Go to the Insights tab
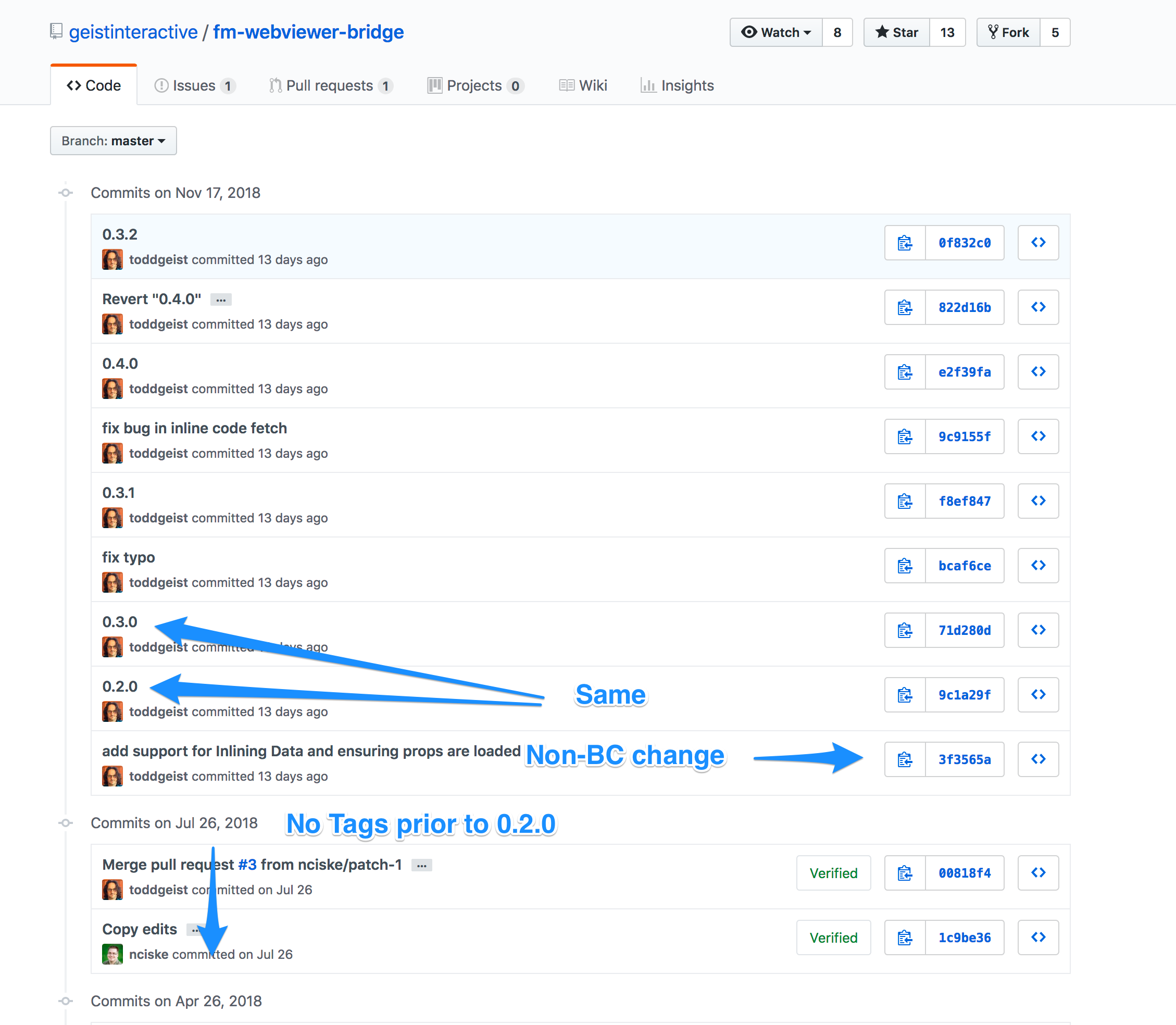The image size is (1176, 1025). [677, 86]
